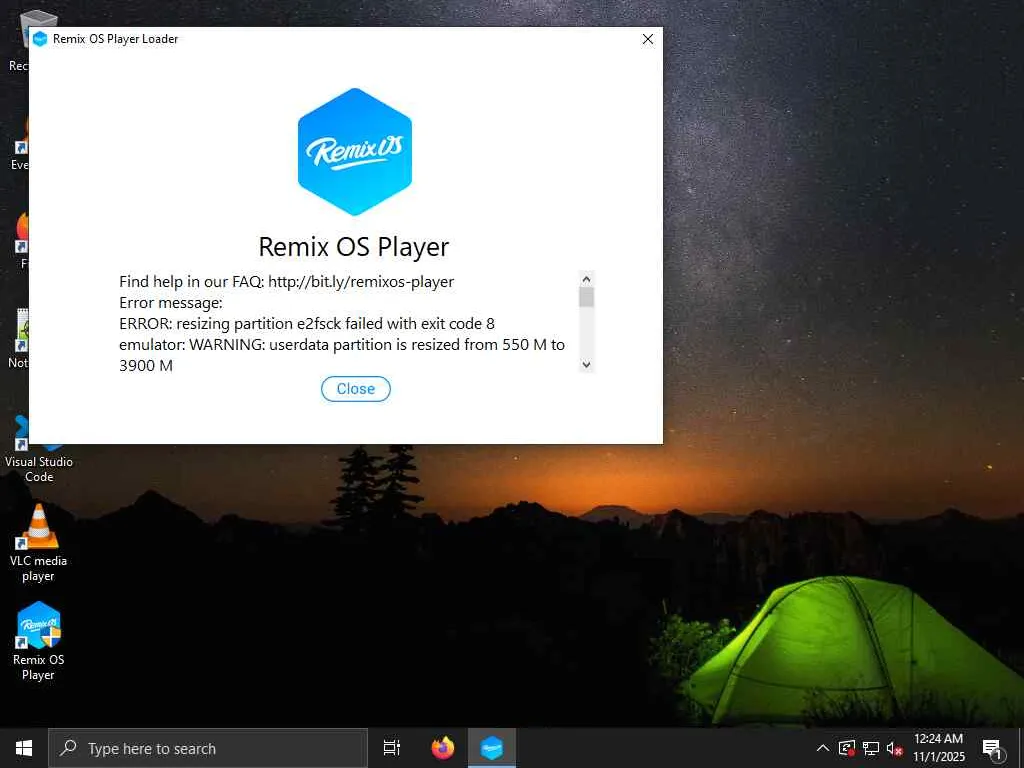Select the Visual Studio Code desktop icon
Image resolution: width=1024 pixels, height=768 pixels.
39,449
